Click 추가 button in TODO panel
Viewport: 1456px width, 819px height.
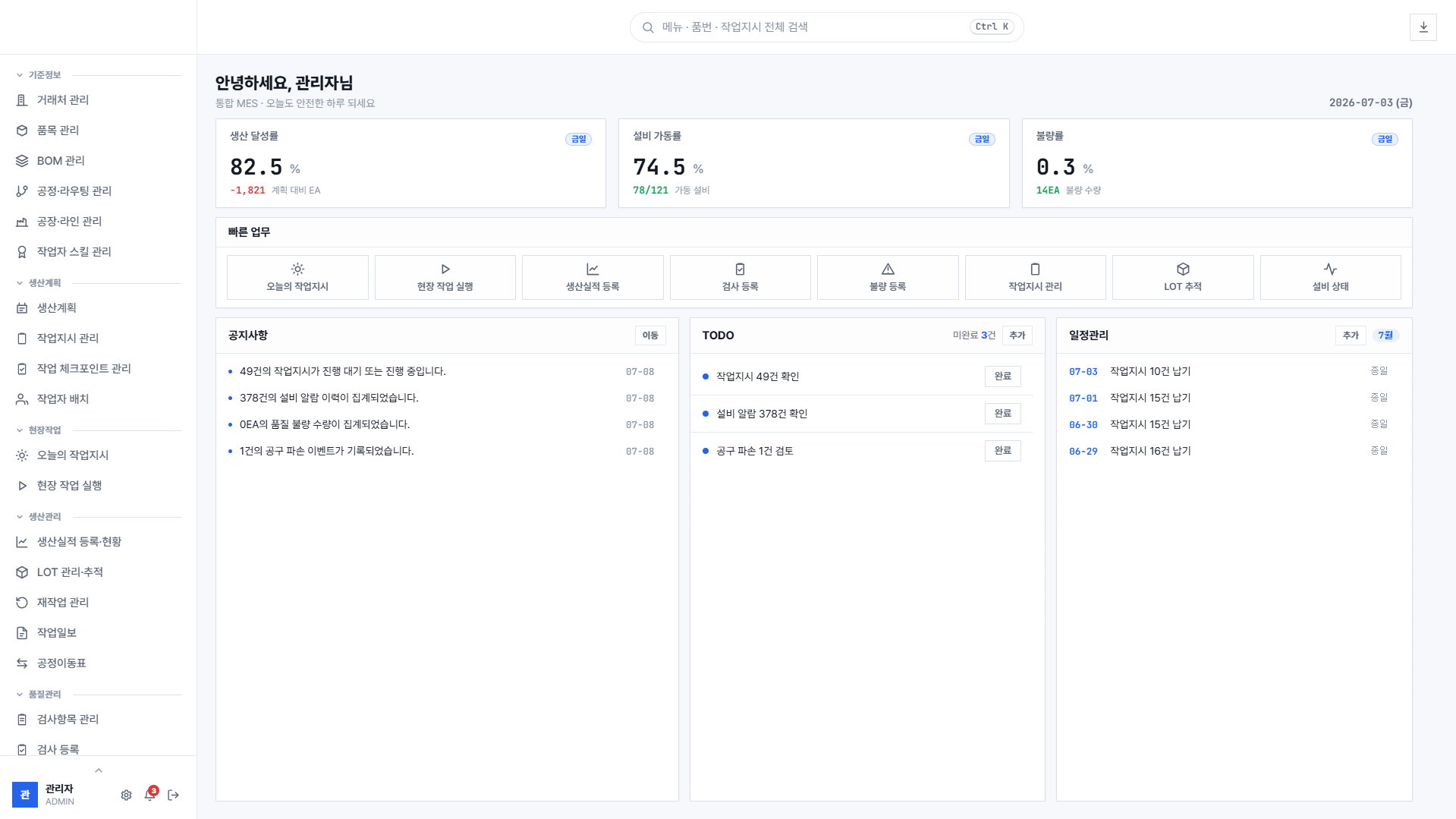(1017, 335)
